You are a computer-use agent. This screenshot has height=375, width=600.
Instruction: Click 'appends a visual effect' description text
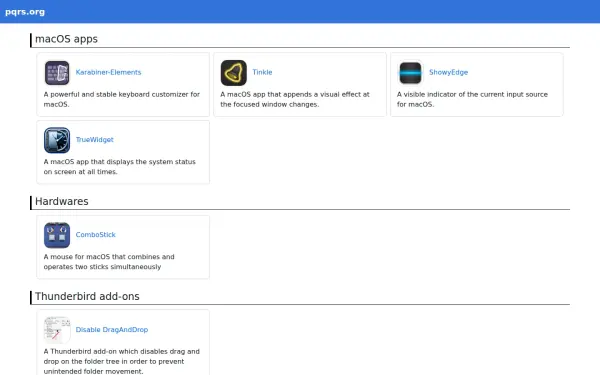point(295,99)
